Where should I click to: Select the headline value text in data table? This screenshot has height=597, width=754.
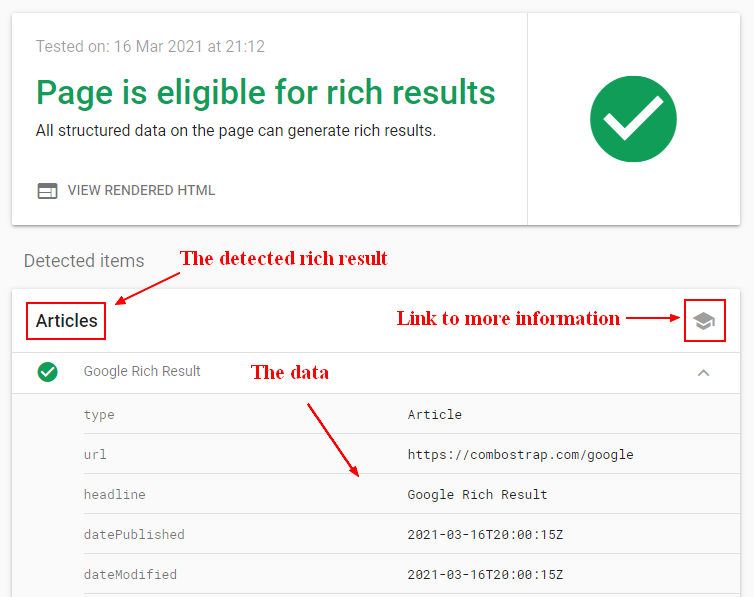pyautogui.click(x=477, y=494)
